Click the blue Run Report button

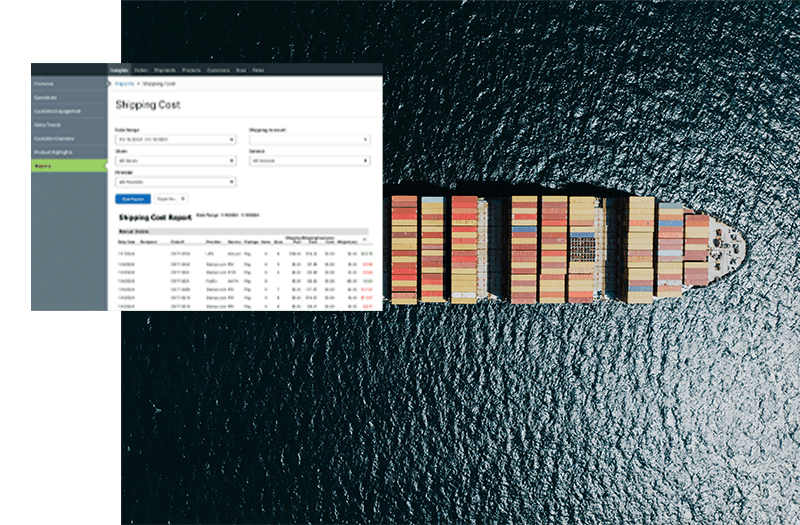click(133, 199)
